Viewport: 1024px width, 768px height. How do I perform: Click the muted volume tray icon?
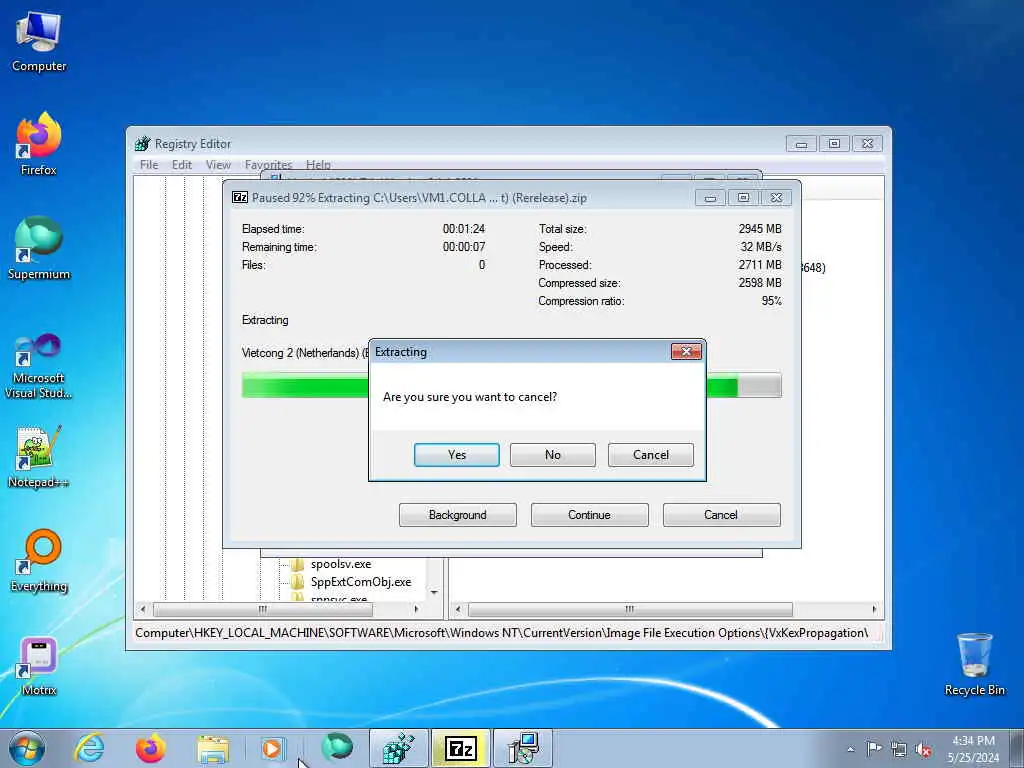point(923,749)
